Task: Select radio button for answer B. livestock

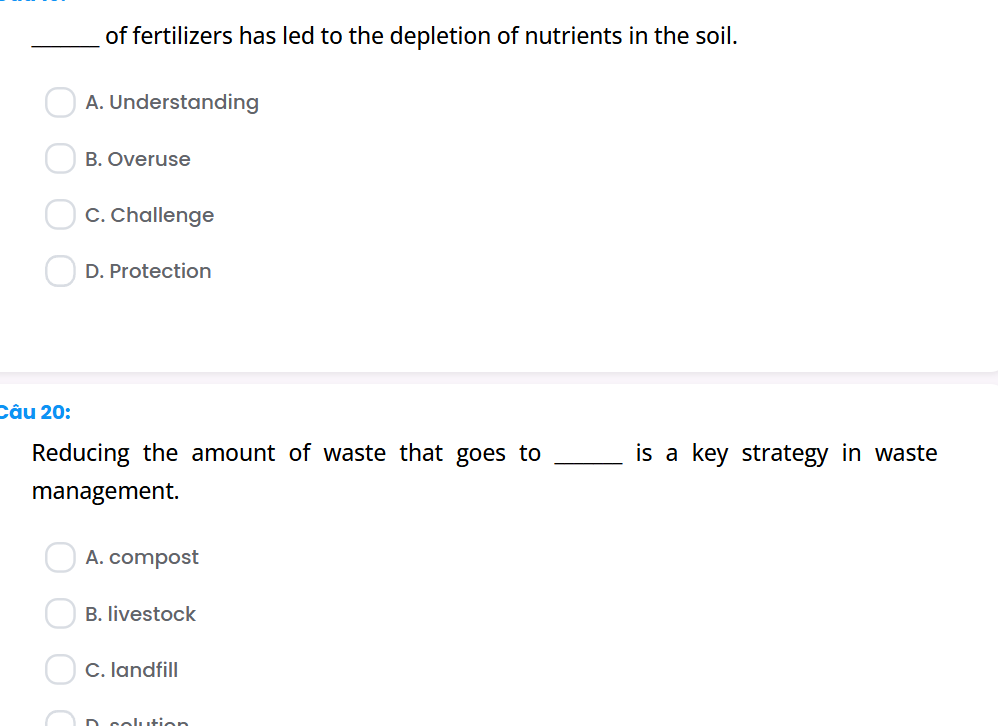Action: 60,613
